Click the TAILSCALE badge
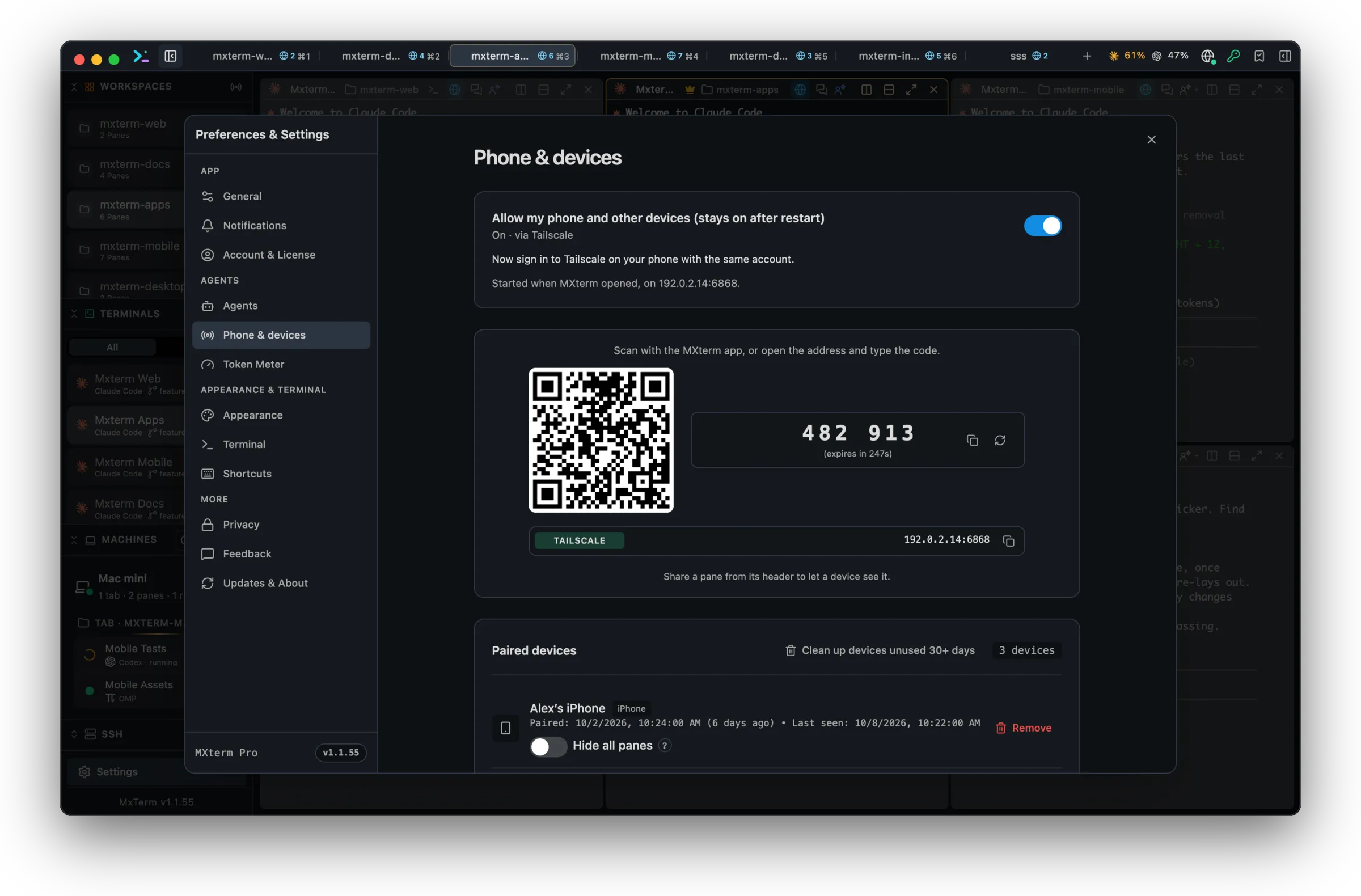Screen dimensions: 1361x896 pos(580,541)
